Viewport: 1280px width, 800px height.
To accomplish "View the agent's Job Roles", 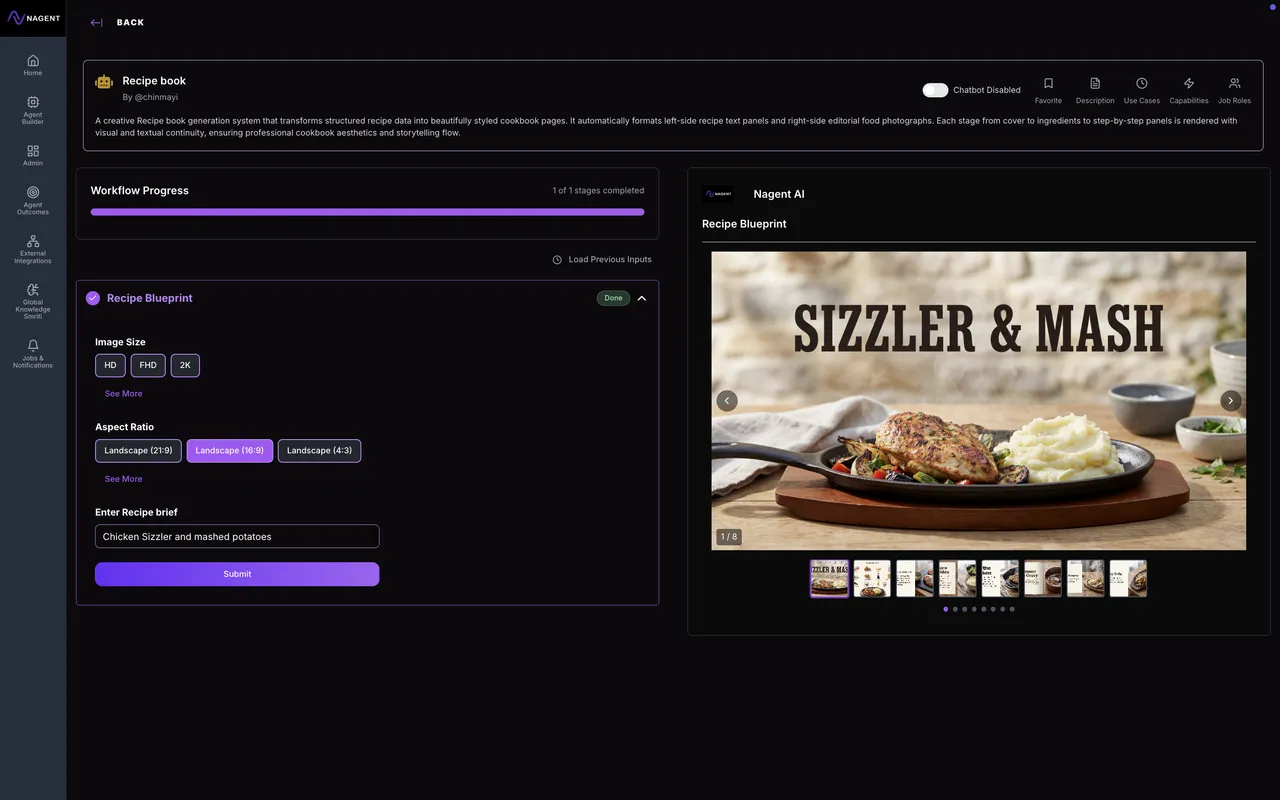I will tap(1234, 90).
